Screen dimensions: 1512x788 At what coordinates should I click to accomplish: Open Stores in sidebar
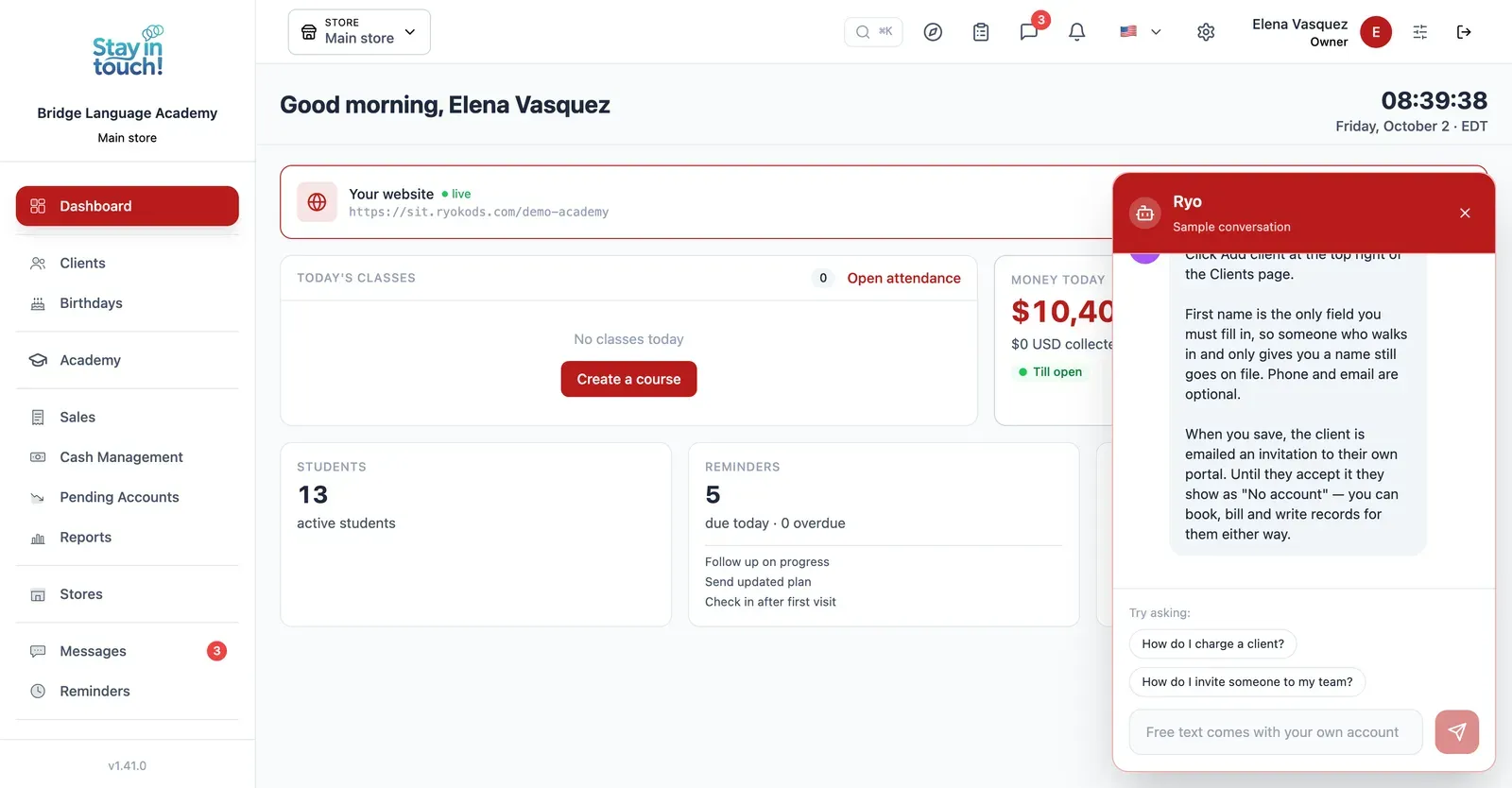128,594
